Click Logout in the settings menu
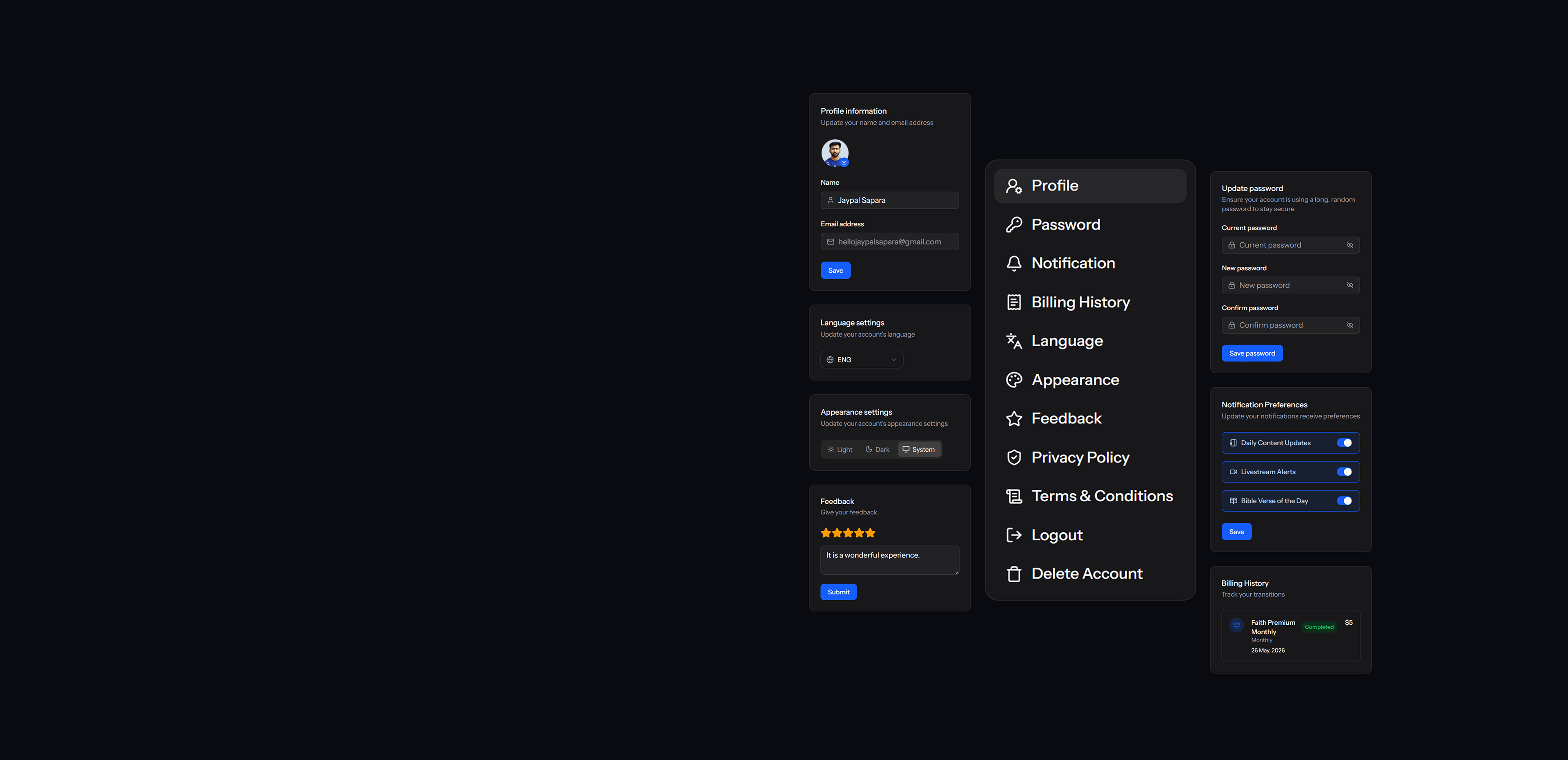The width and height of the screenshot is (1568, 760). 1090,535
